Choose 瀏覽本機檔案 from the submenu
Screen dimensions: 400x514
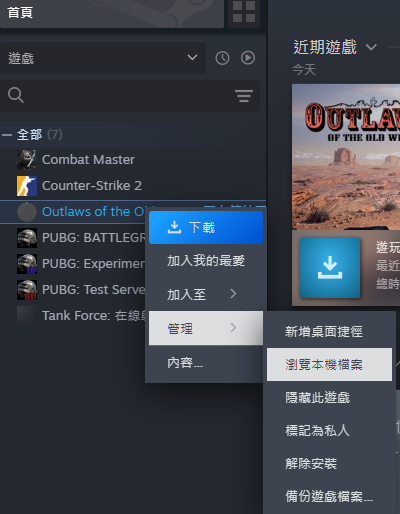(329, 364)
